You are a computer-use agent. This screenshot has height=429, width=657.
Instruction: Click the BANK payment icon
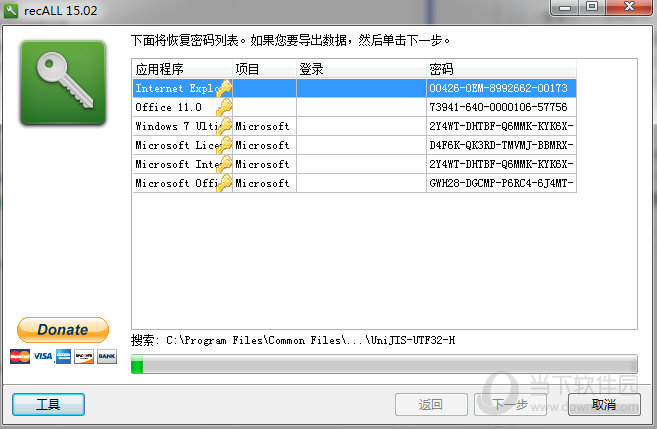[x=107, y=357]
